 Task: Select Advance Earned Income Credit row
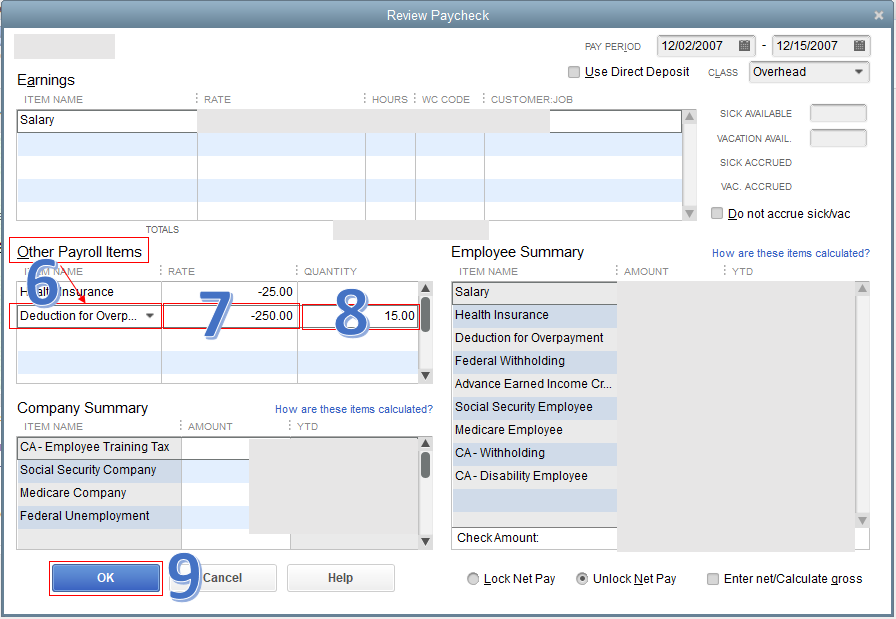(534, 384)
